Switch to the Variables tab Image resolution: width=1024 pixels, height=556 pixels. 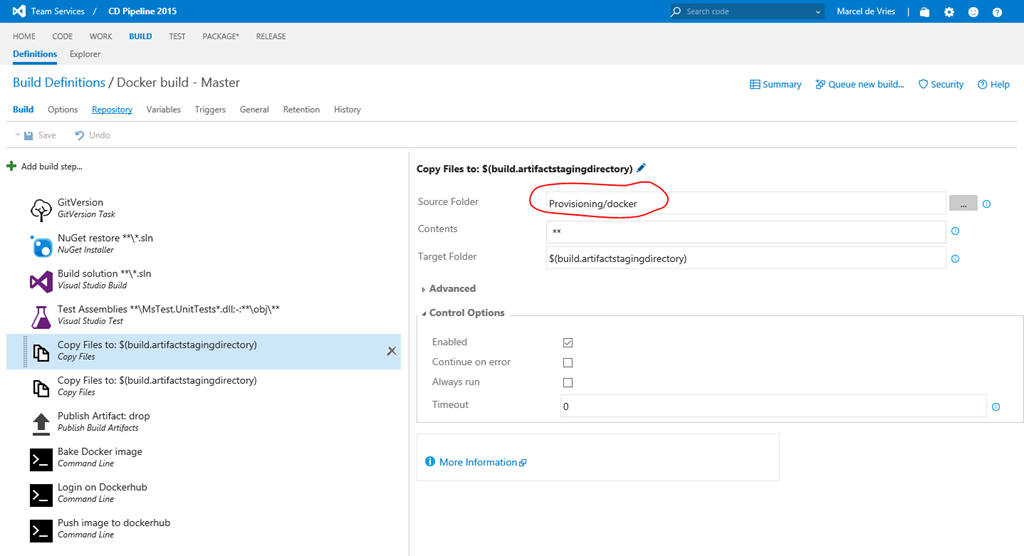[x=163, y=110]
